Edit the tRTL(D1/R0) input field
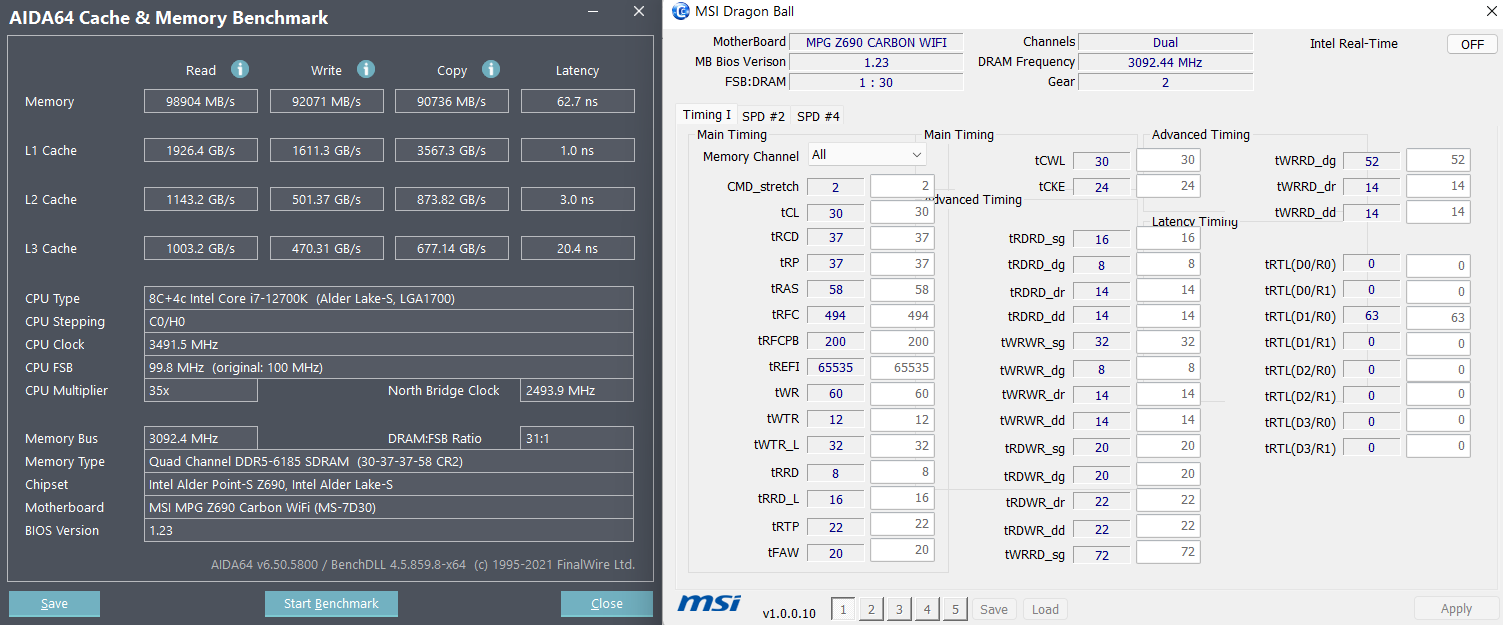Viewport: 1503px width, 625px height. 1438,318
